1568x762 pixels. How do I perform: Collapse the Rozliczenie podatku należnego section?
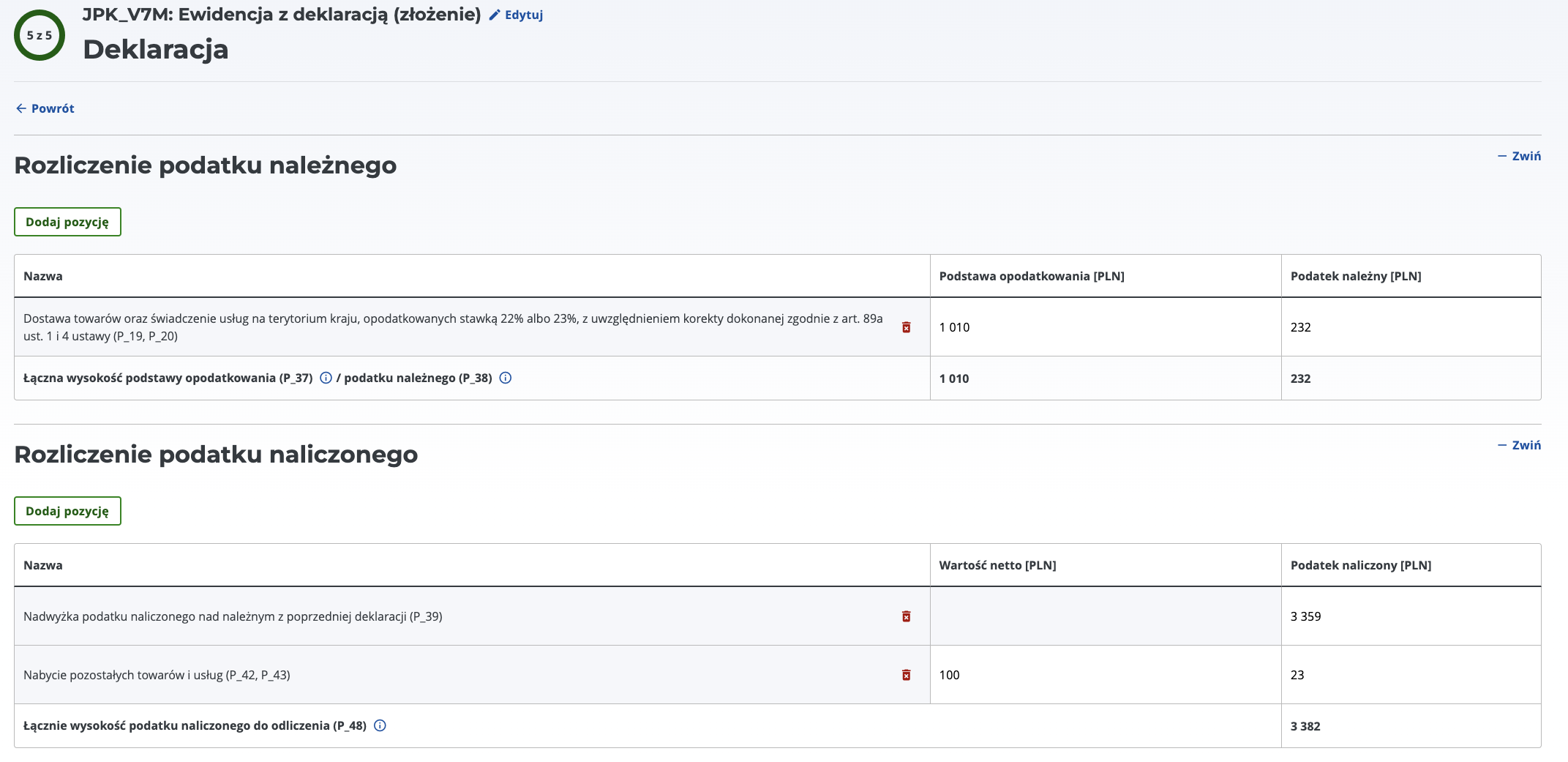coord(1519,156)
